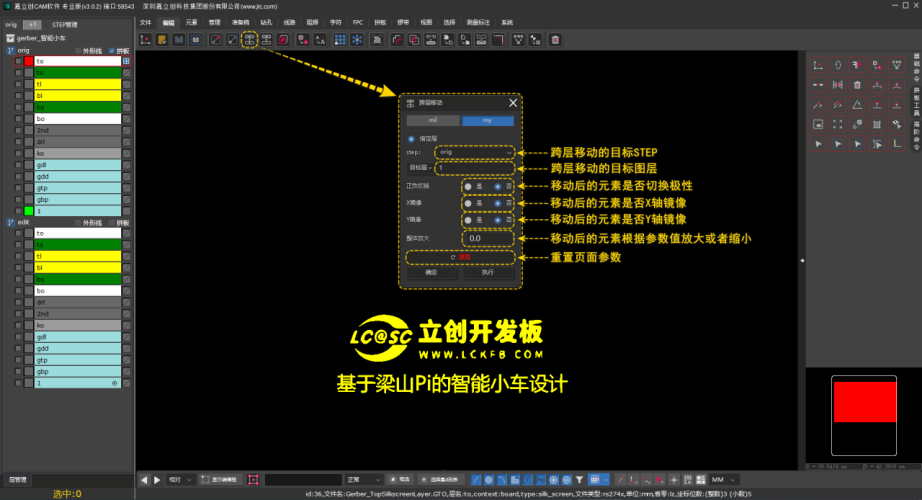Click the next arrow in bottom bar
Viewport: 922px width, 500px height.
pyautogui.click(x=157, y=480)
